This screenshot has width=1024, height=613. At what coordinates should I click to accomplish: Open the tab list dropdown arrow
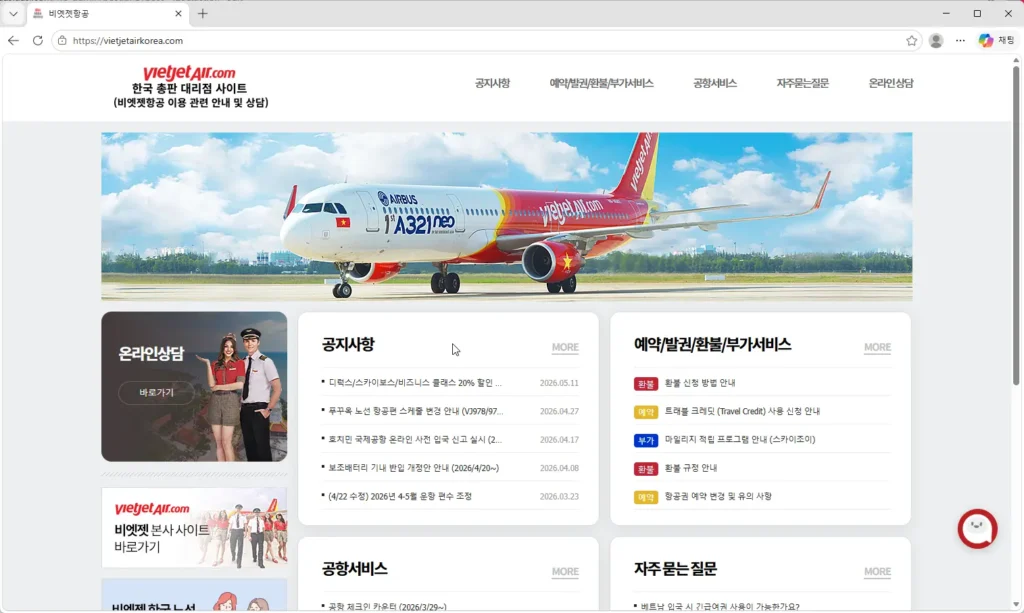[x=13, y=13]
